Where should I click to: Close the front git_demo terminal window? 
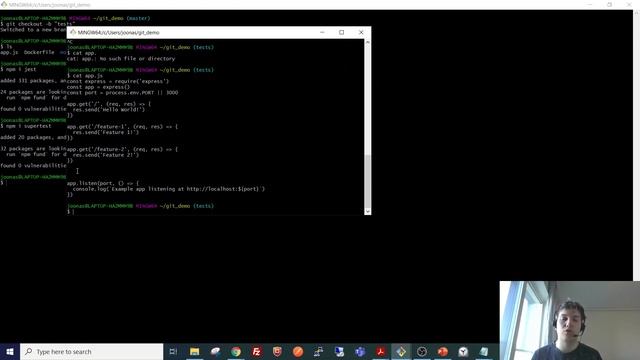pos(361,32)
